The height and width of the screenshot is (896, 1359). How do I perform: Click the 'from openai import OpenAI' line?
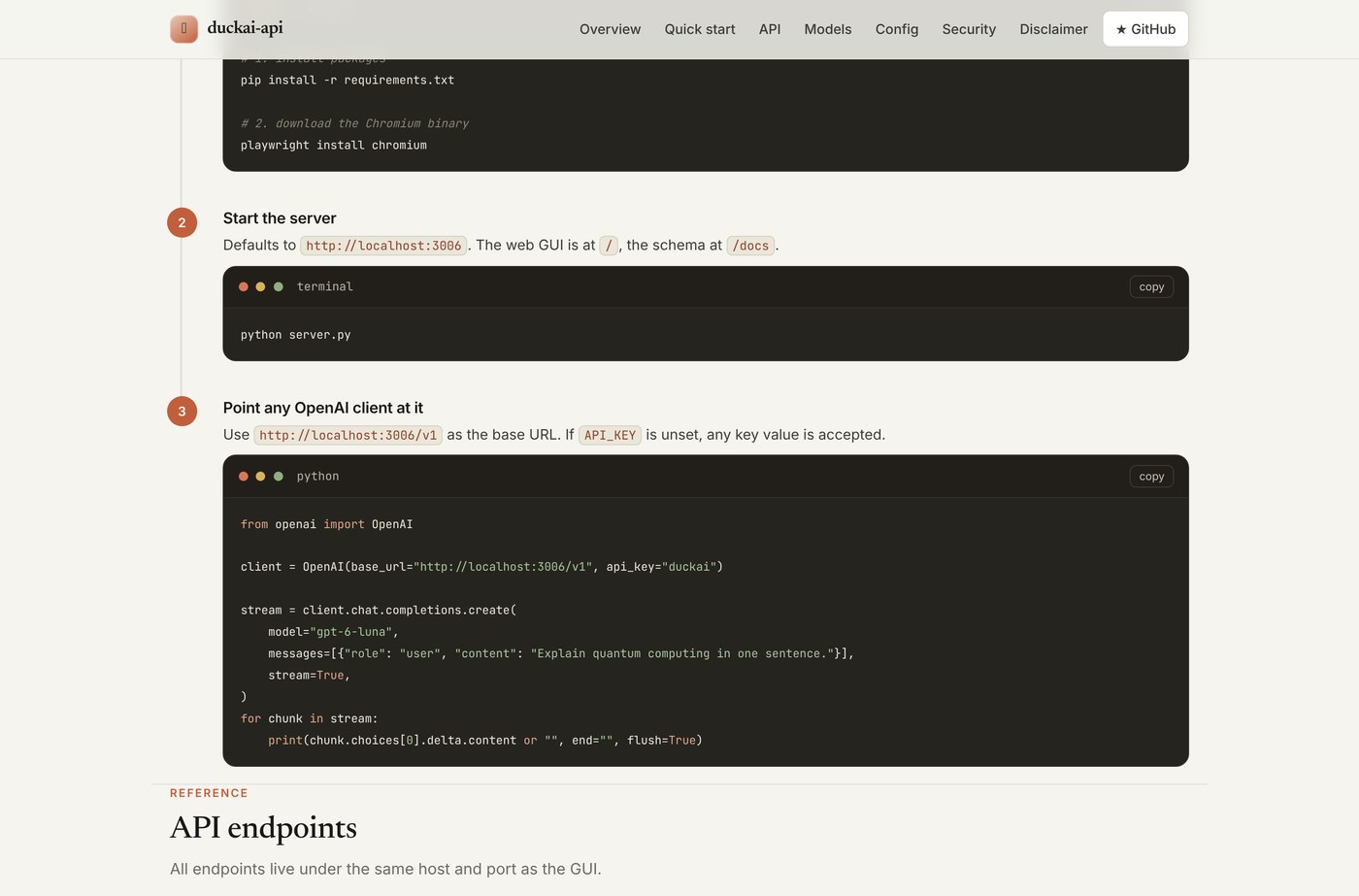[x=327, y=524]
